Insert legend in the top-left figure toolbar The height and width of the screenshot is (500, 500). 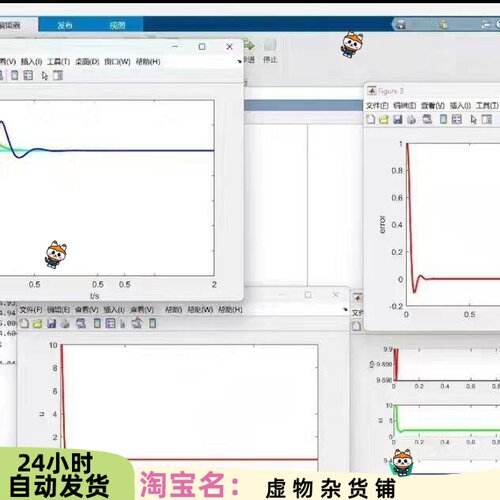pyautogui.click(x=28, y=75)
